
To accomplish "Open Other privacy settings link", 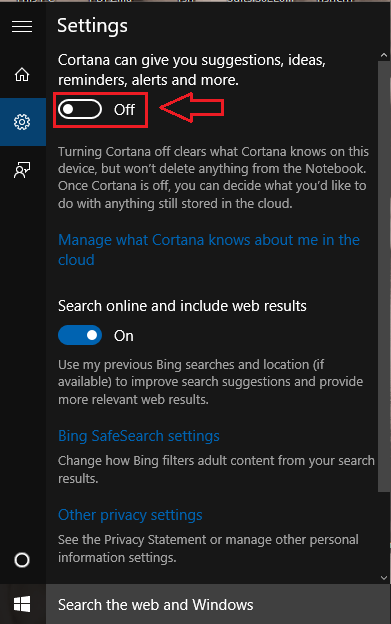I will (130, 515).
